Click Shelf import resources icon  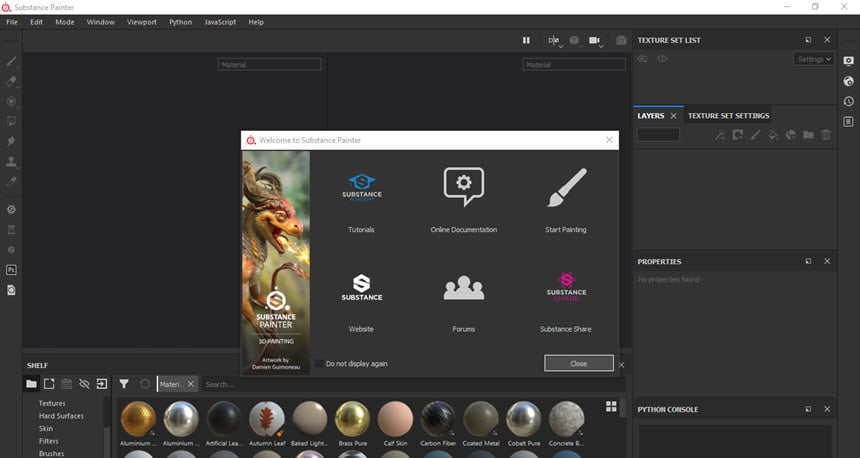101,384
